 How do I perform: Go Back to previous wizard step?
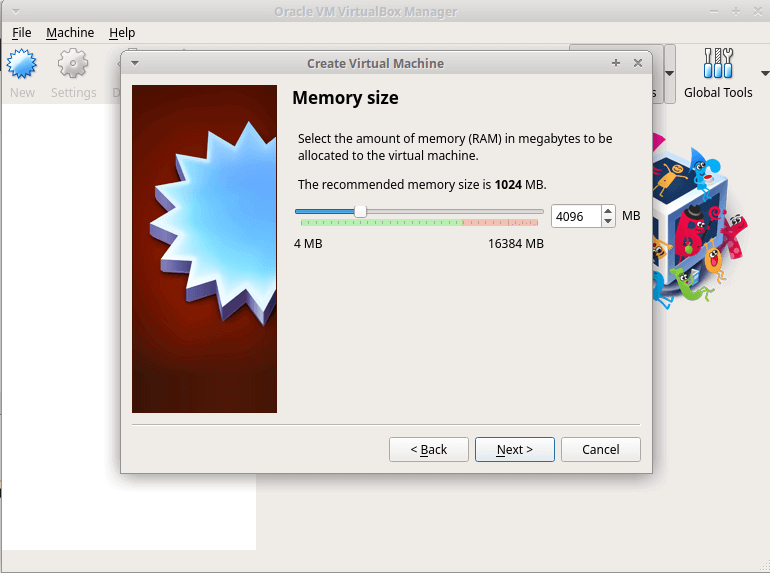pos(429,449)
